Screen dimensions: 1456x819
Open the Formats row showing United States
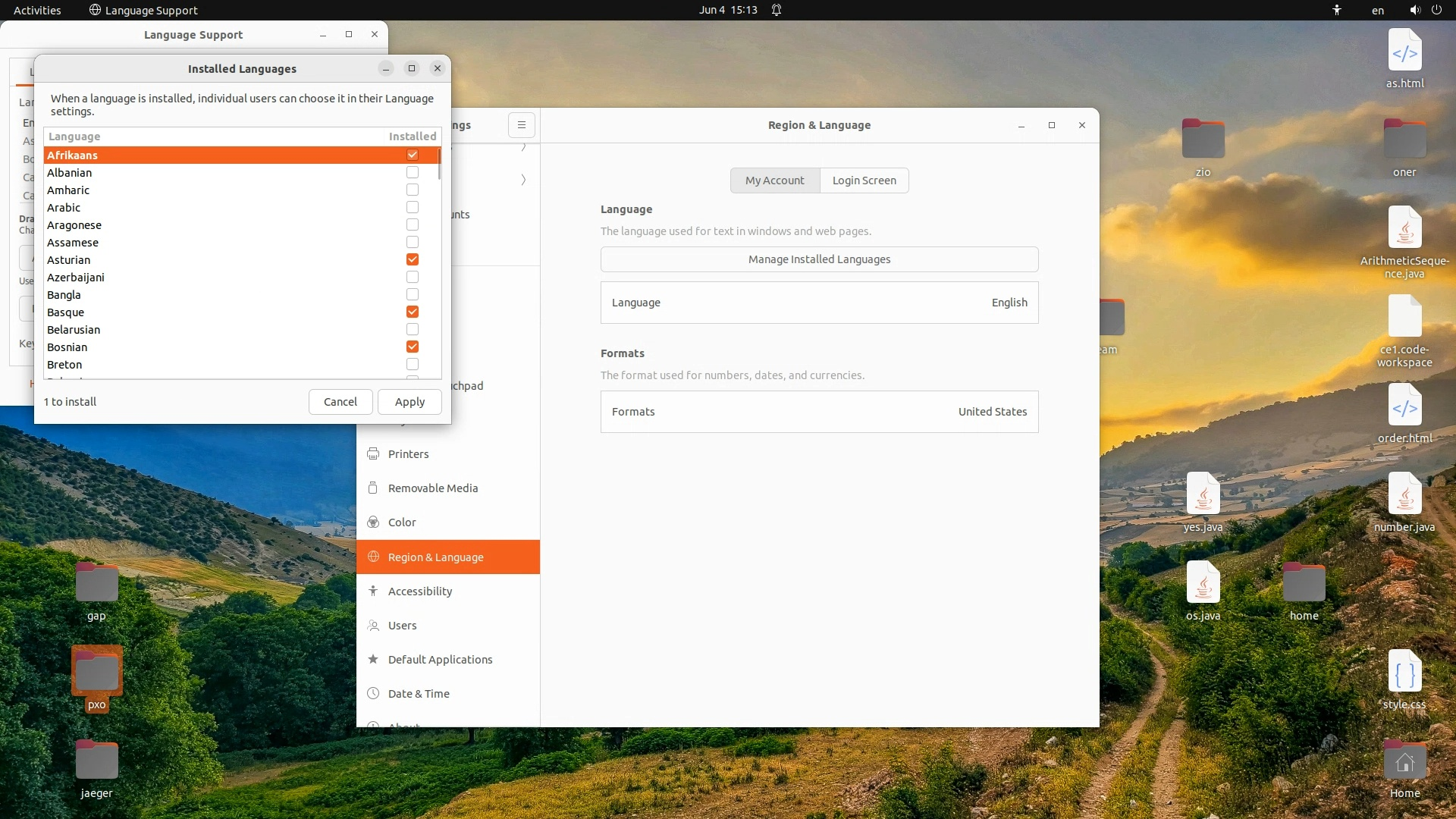[x=819, y=412]
